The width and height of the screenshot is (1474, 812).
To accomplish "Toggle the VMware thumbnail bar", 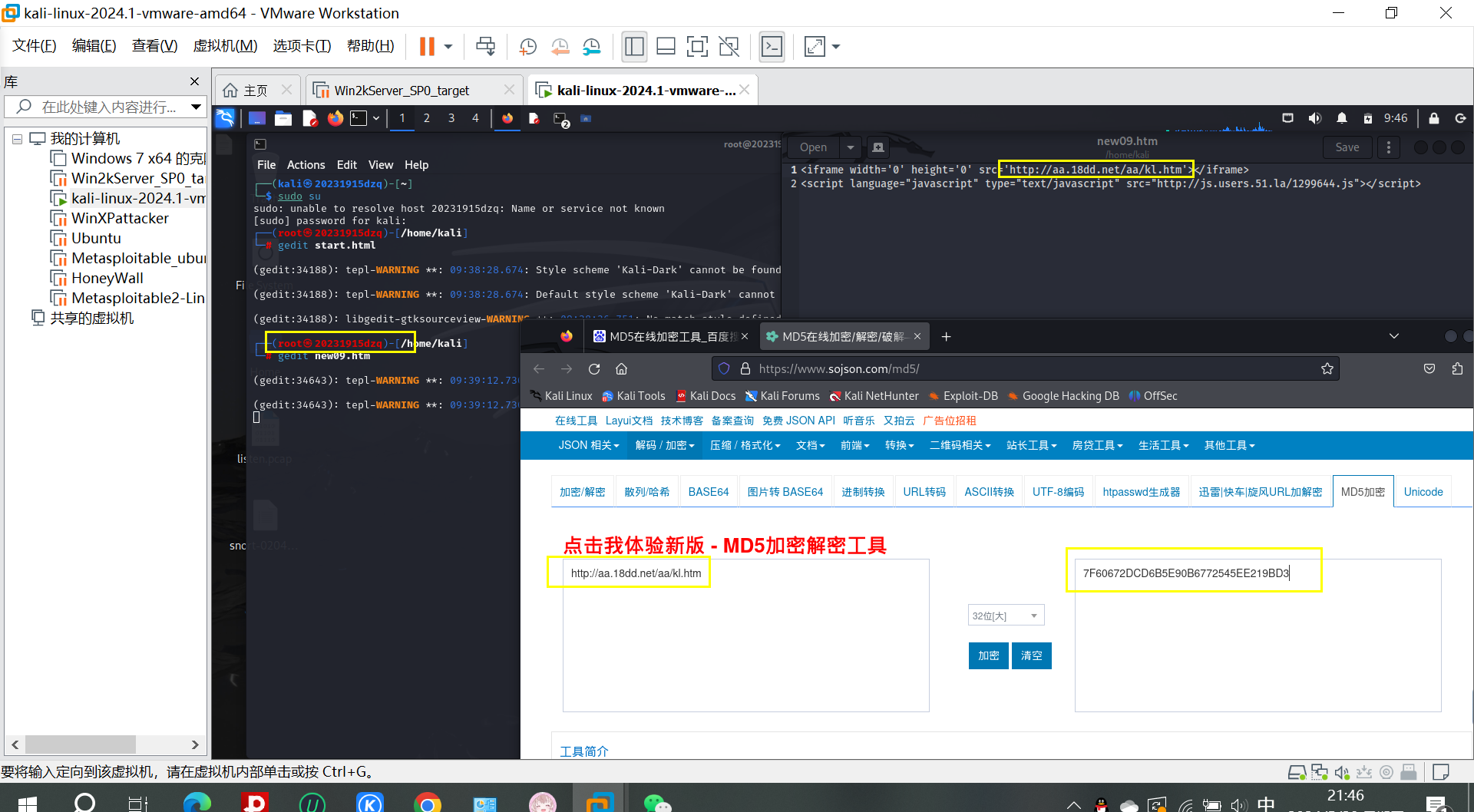I will click(x=666, y=47).
